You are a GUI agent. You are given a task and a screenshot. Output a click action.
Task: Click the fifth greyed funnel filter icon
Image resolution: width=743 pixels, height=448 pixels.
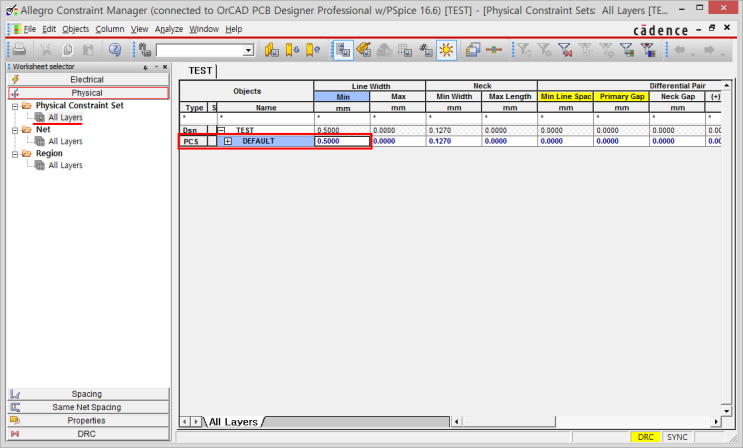(x=606, y=50)
